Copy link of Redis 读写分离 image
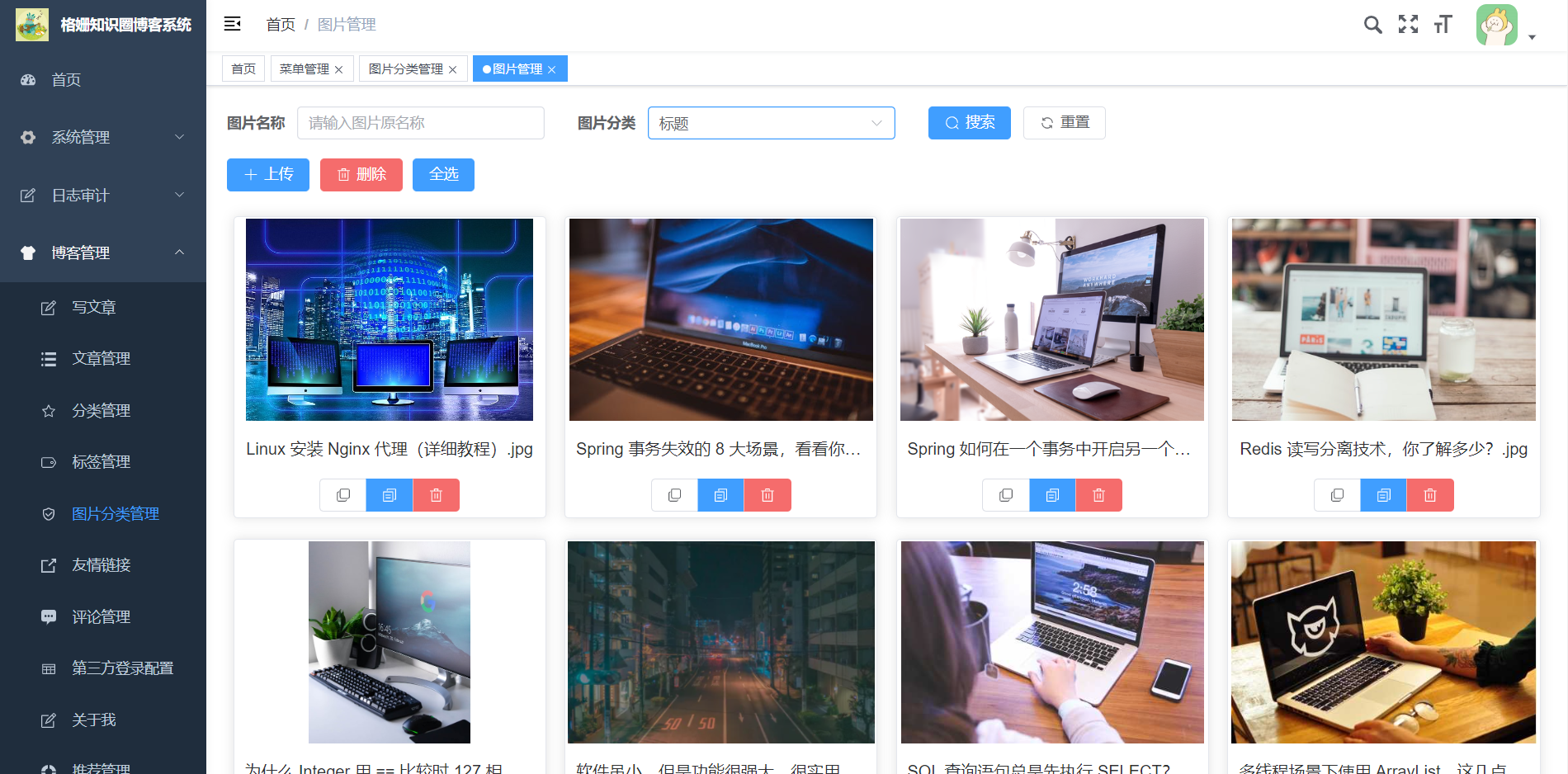This screenshot has height=774, width=1568. click(x=1337, y=495)
